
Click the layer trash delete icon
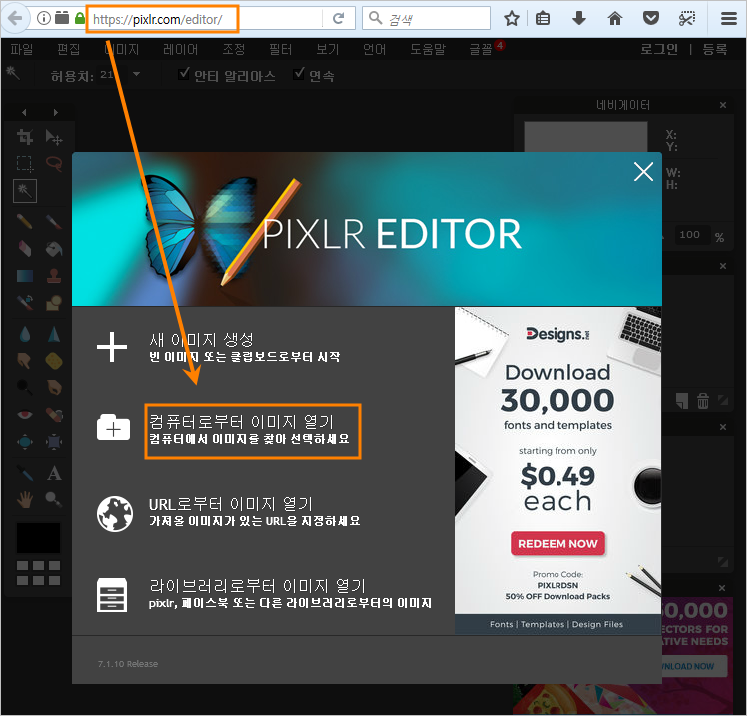coord(703,401)
